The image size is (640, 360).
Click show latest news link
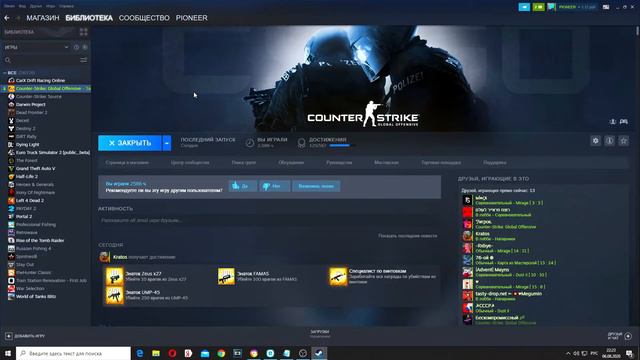click(x=407, y=236)
